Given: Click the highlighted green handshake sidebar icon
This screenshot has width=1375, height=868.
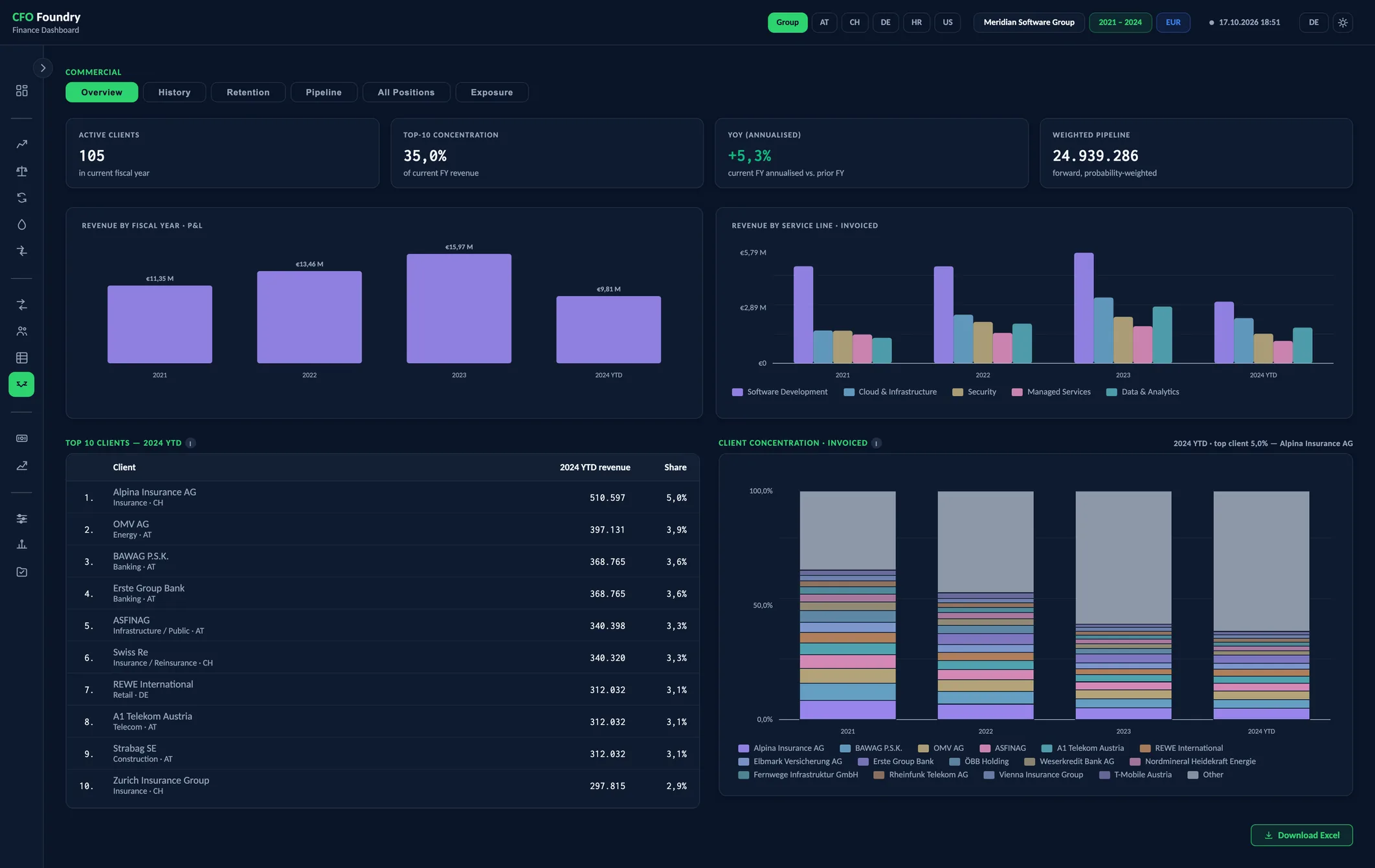Looking at the screenshot, I should point(21,384).
